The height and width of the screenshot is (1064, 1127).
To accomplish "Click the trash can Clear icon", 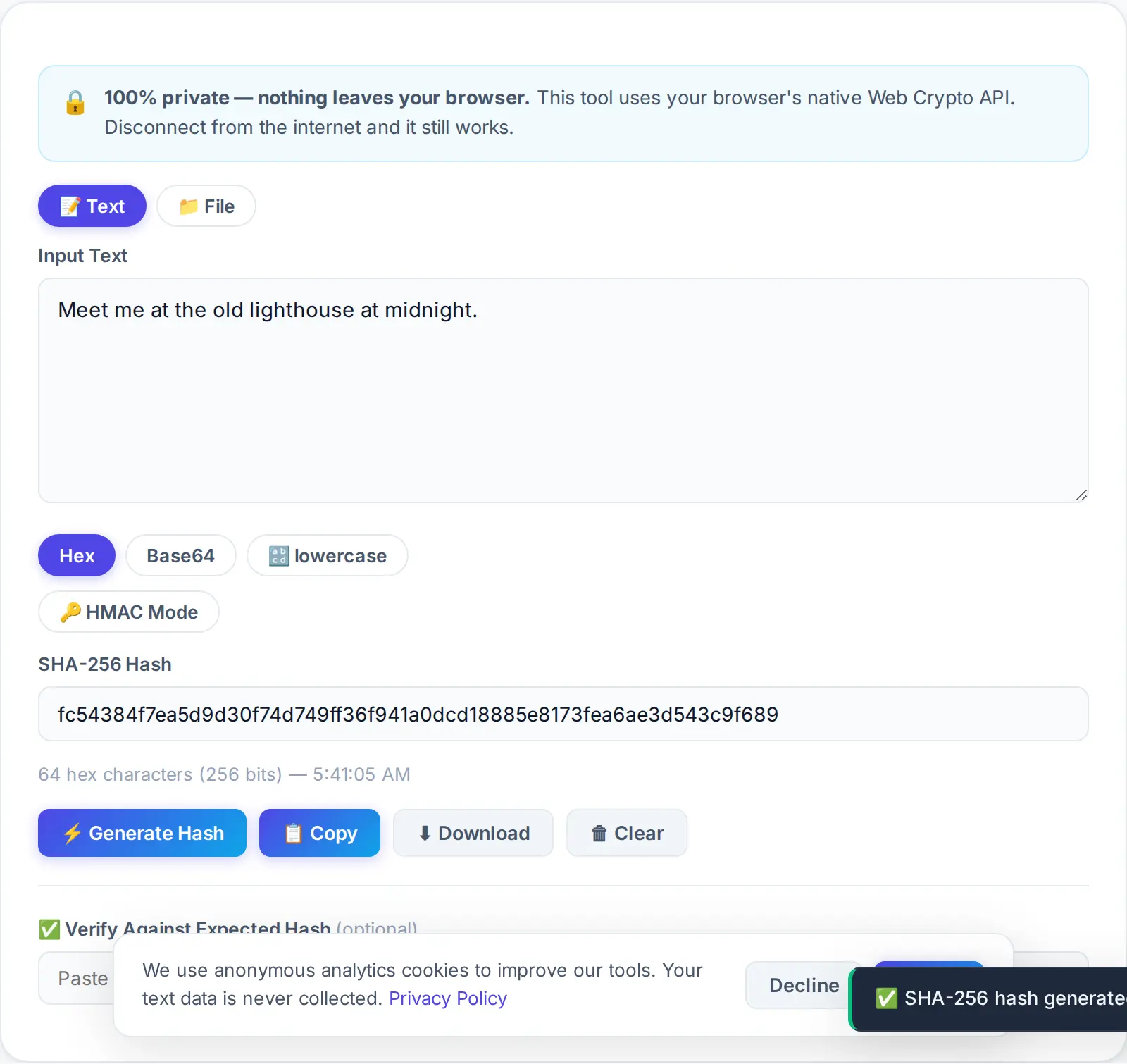I will [x=599, y=833].
